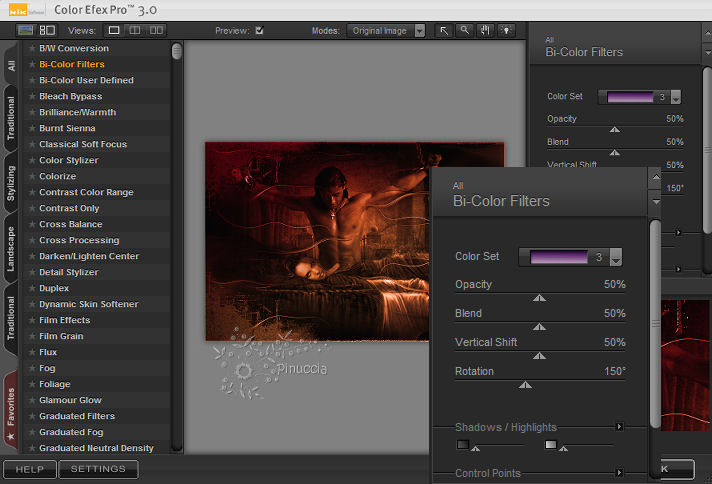This screenshot has width=712, height=484.
Task: Open the Favorites tab
Action: 11,410
